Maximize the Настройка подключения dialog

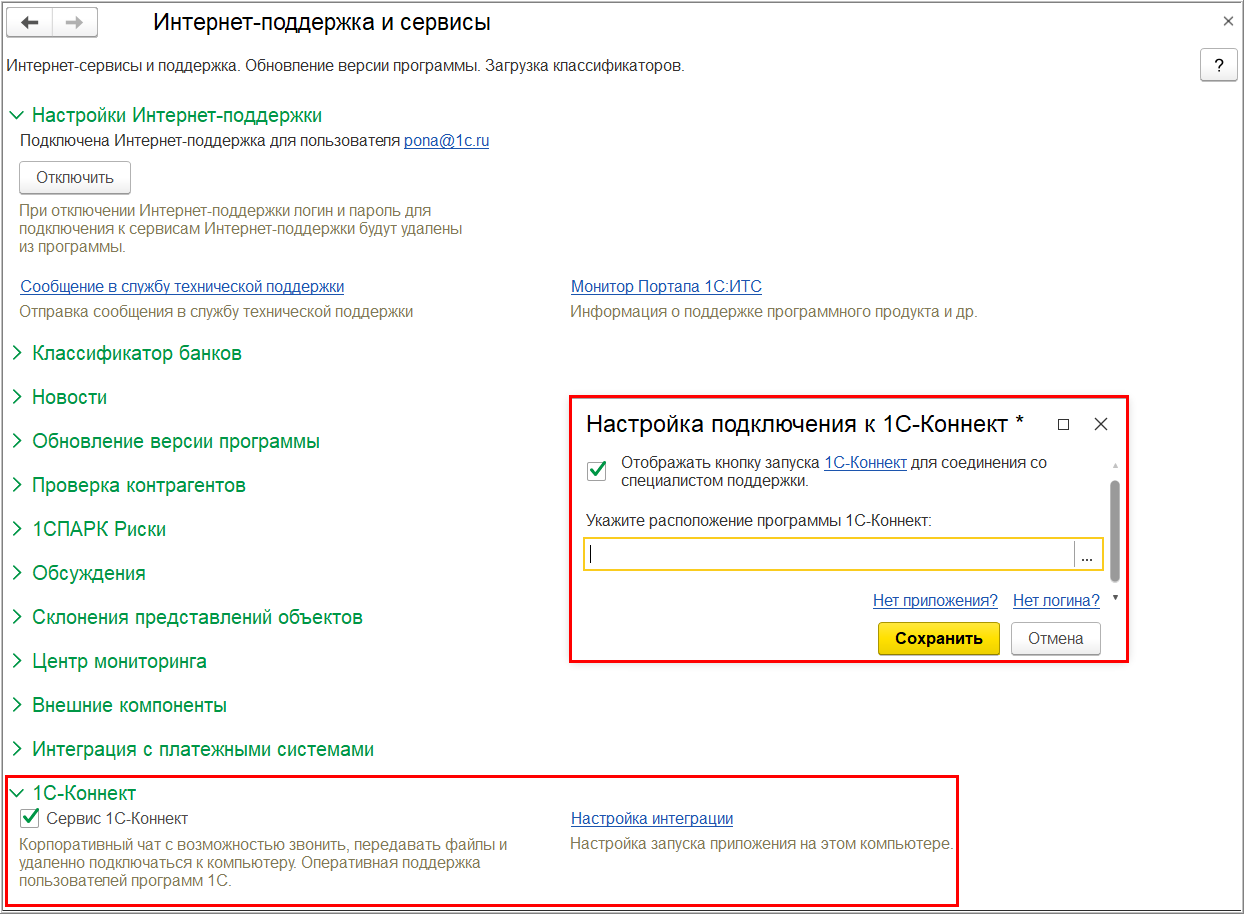1063,424
